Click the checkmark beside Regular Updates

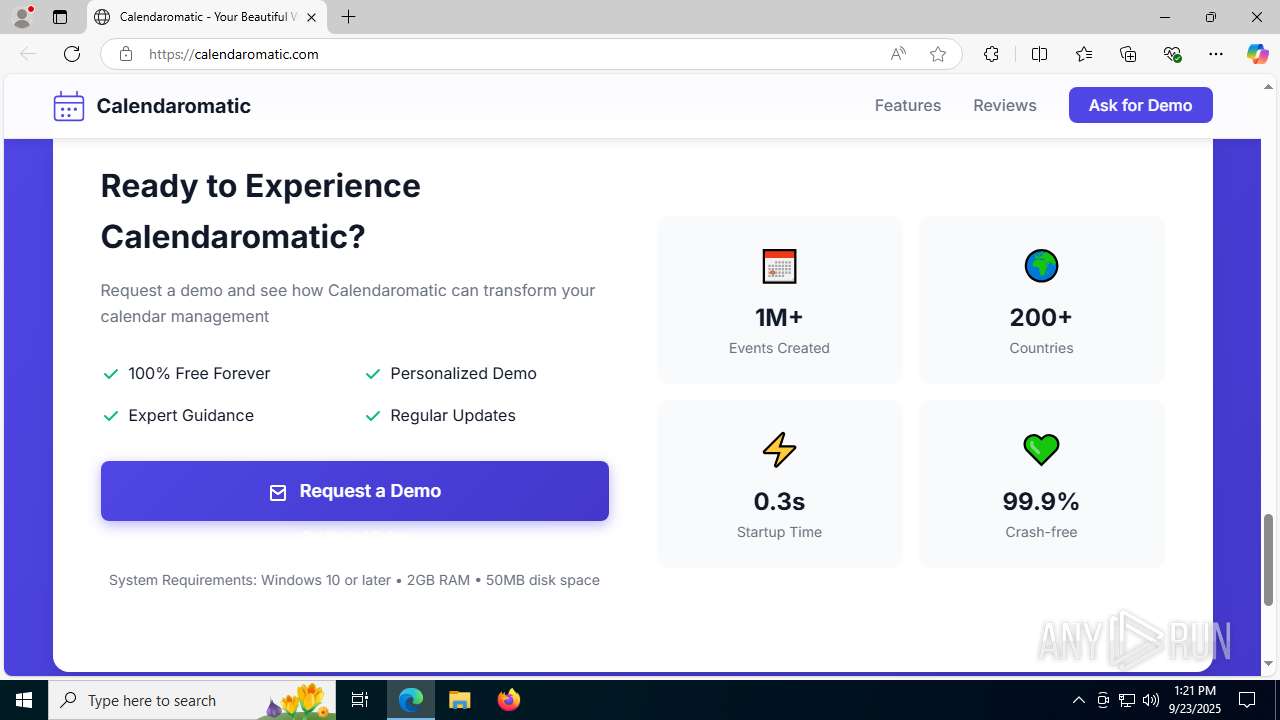click(373, 416)
